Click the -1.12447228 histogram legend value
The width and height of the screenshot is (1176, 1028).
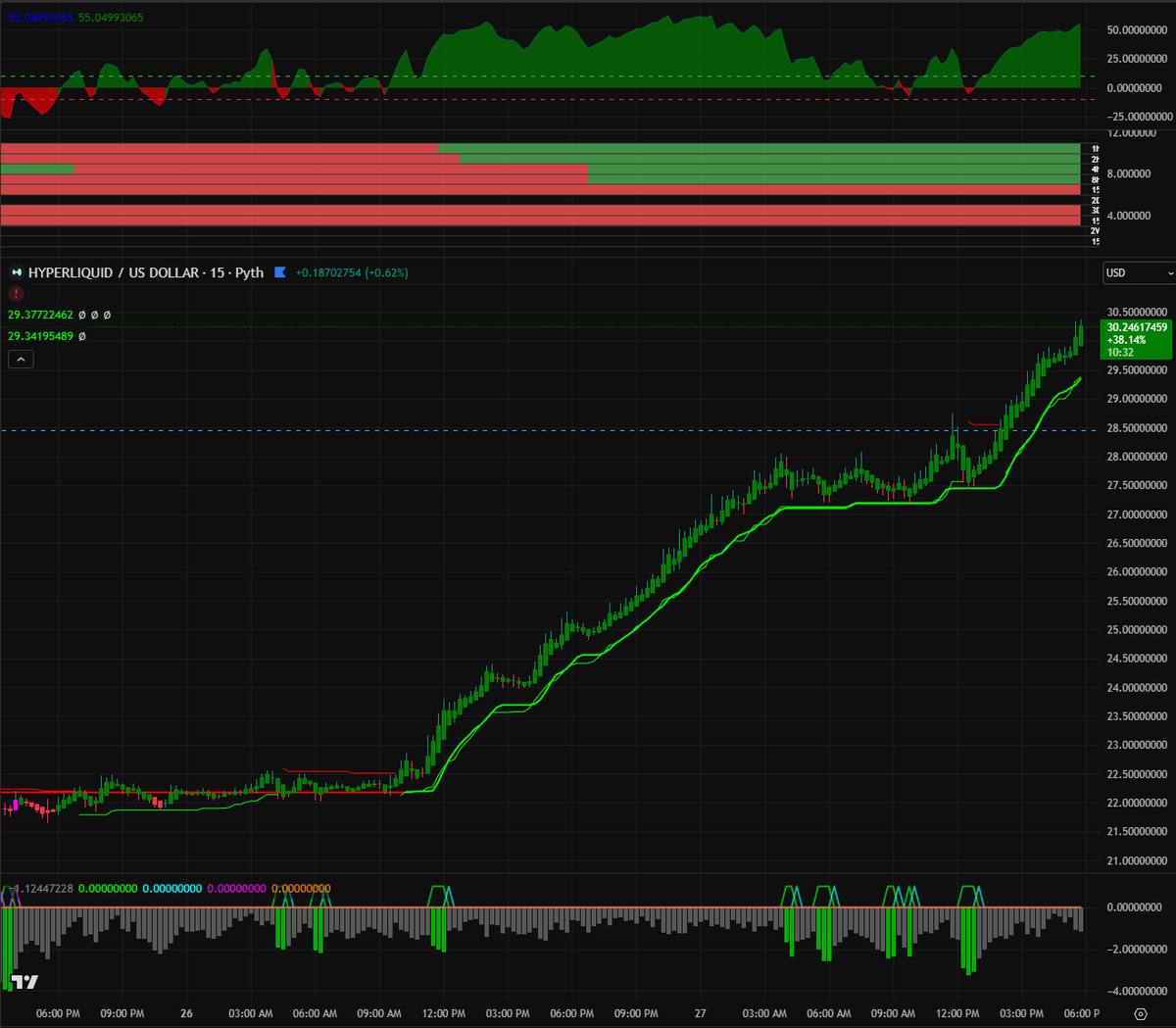click(x=41, y=889)
